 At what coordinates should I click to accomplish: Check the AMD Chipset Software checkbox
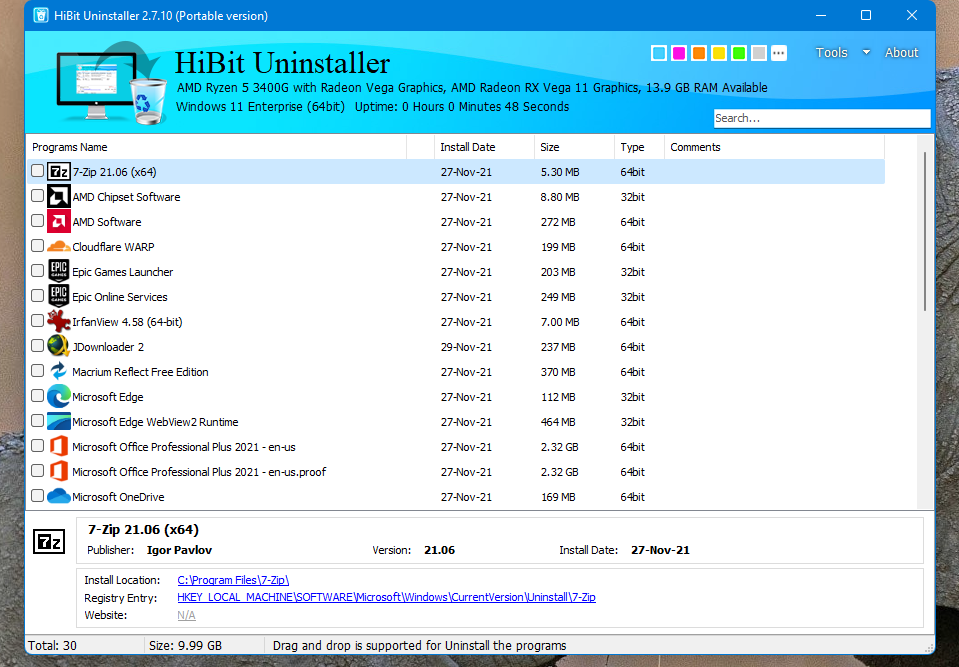(x=37, y=196)
